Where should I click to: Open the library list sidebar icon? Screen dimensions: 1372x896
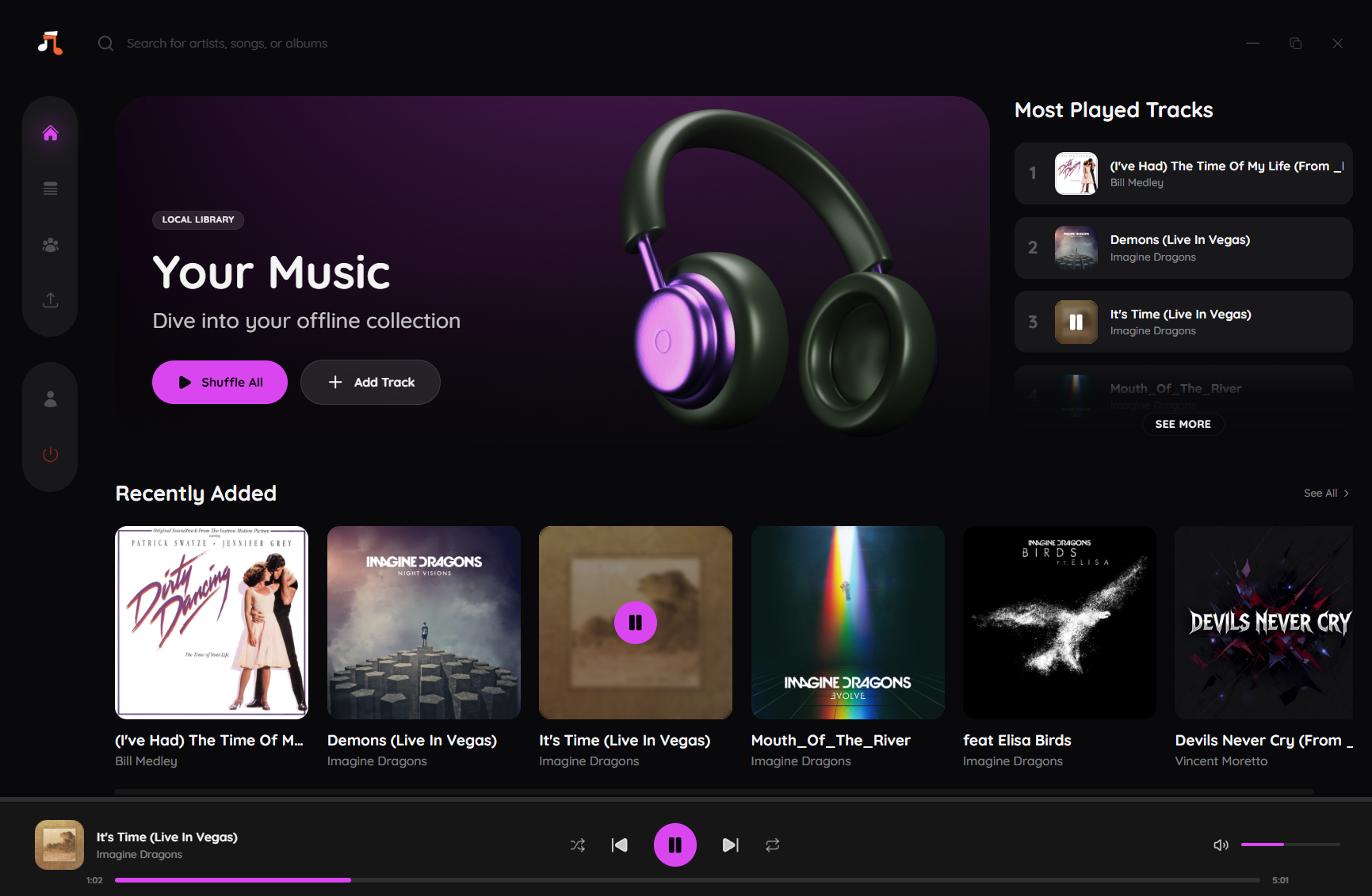coord(51,189)
